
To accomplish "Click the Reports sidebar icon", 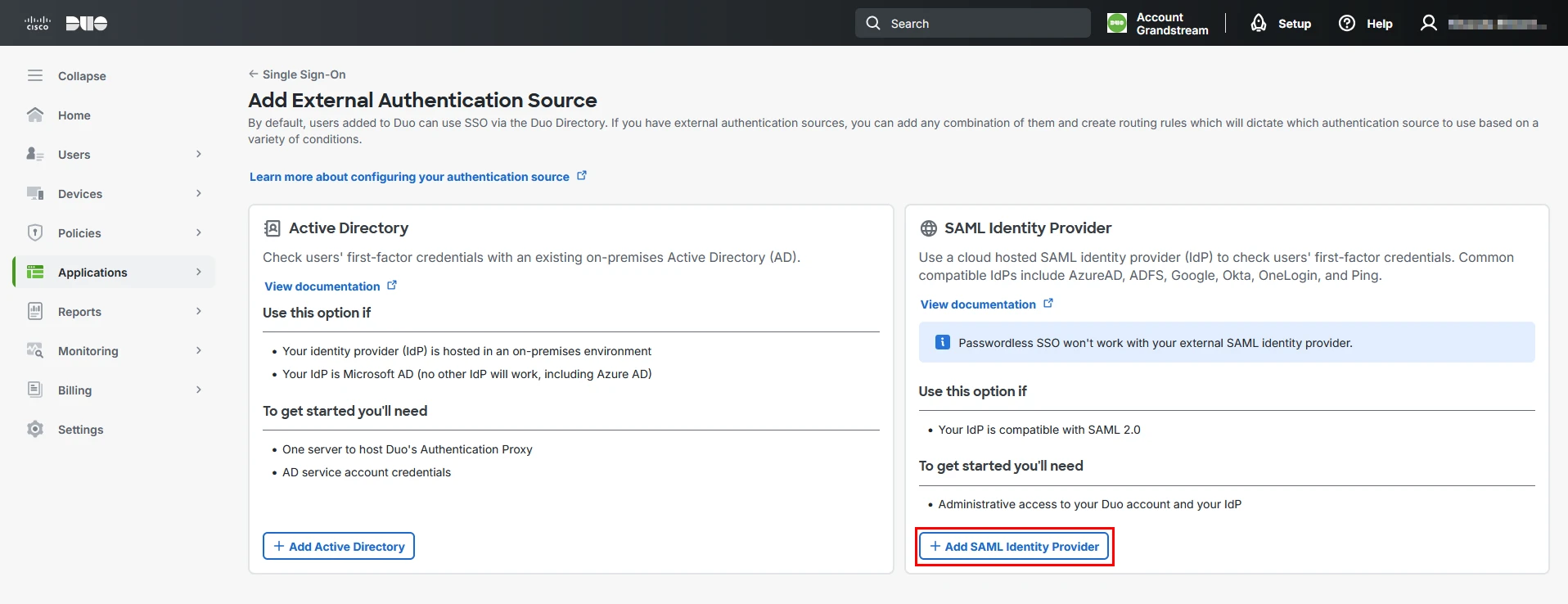I will [35, 311].
